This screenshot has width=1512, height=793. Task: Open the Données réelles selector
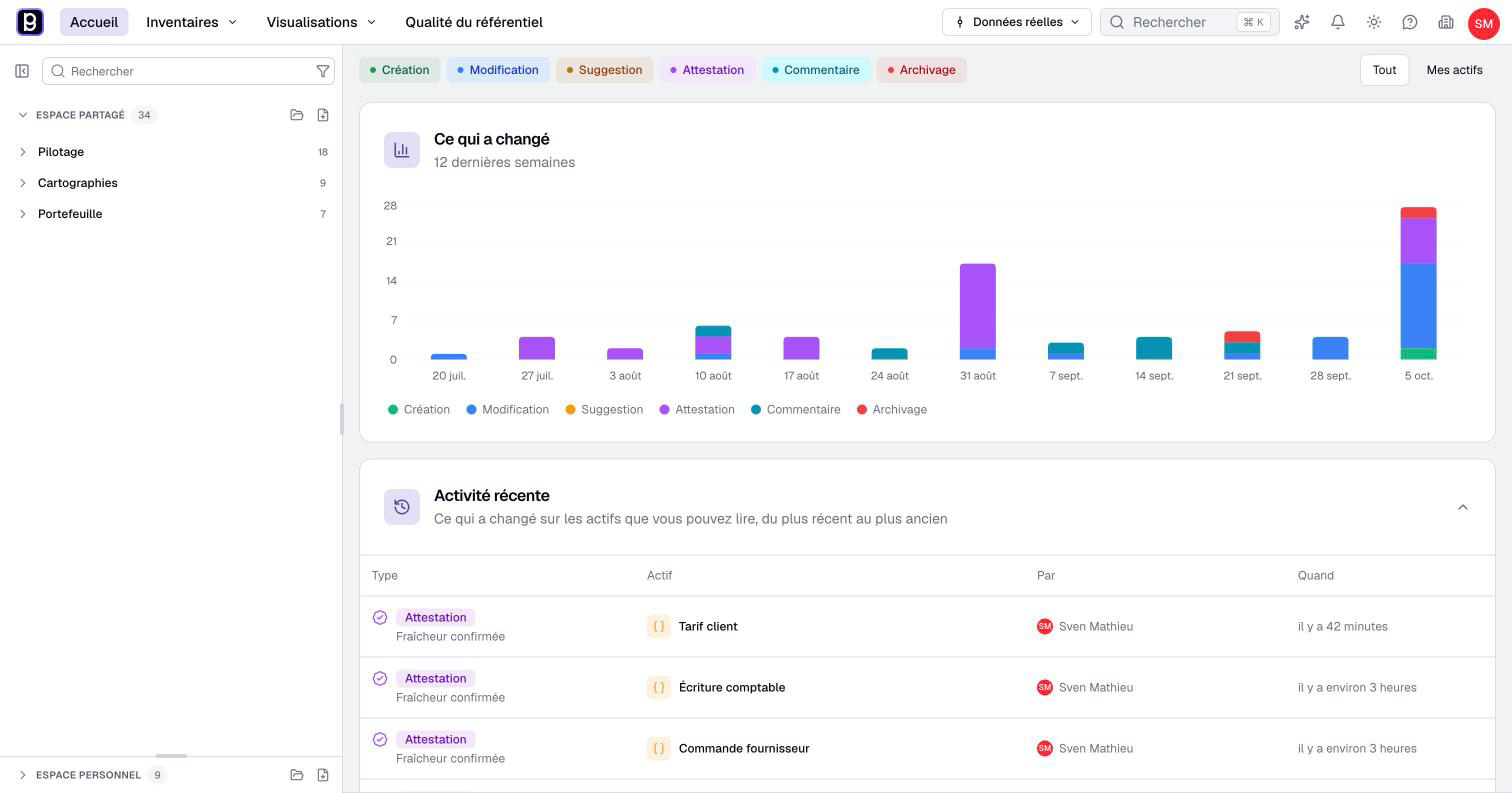tap(1017, 22)
